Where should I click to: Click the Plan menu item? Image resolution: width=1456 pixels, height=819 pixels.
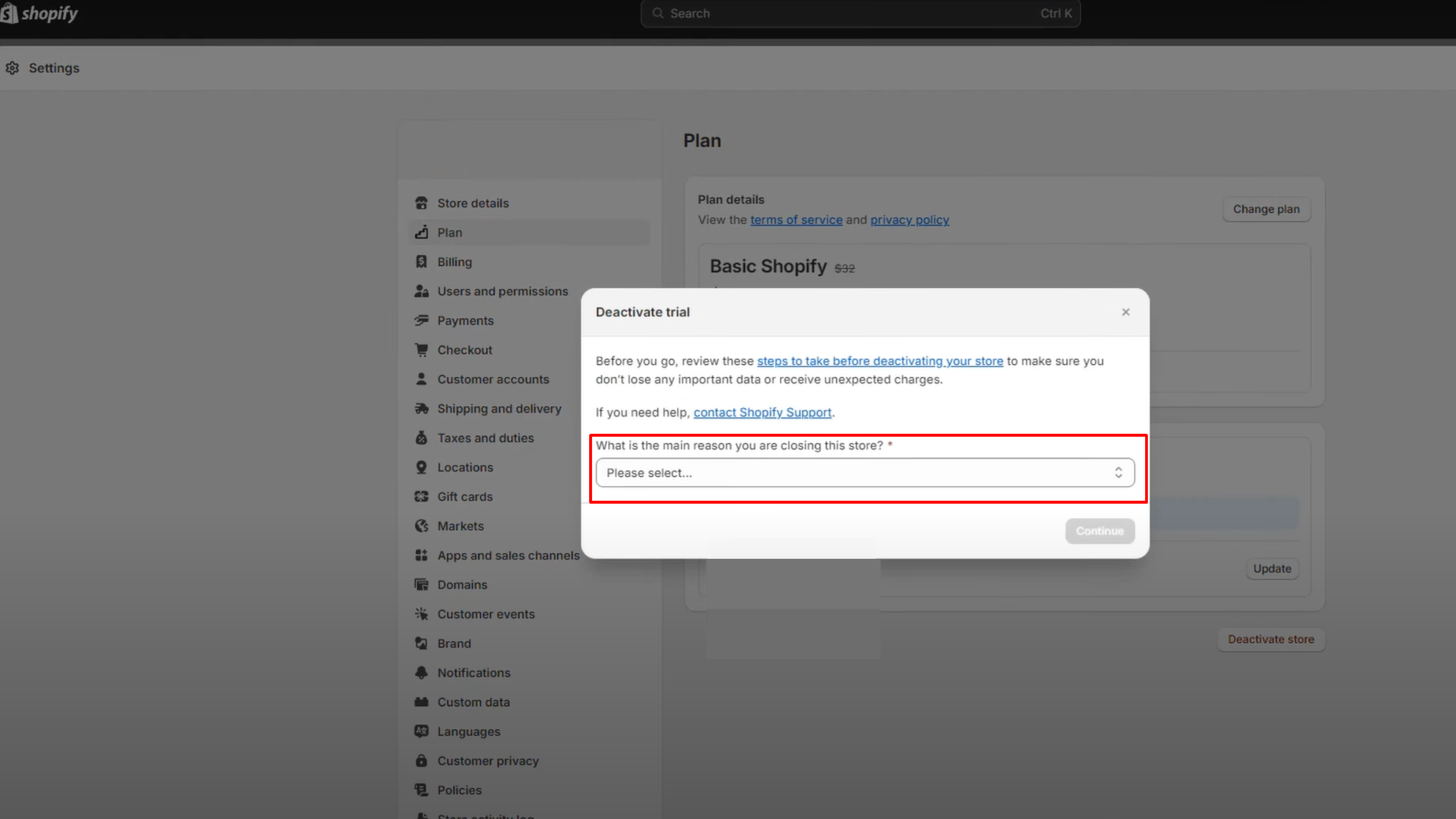(449, 232)
